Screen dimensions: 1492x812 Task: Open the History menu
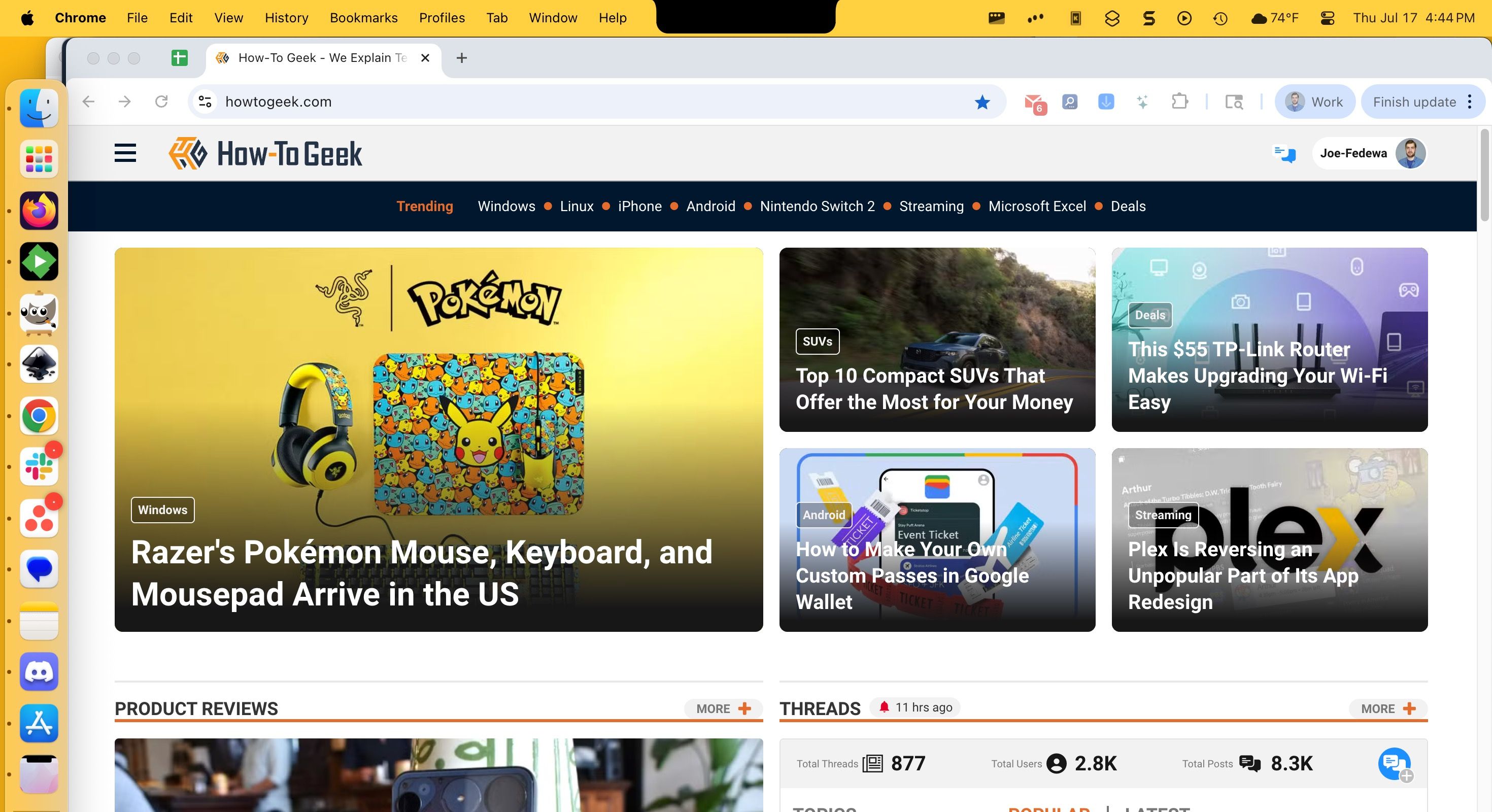pos(286,18)
